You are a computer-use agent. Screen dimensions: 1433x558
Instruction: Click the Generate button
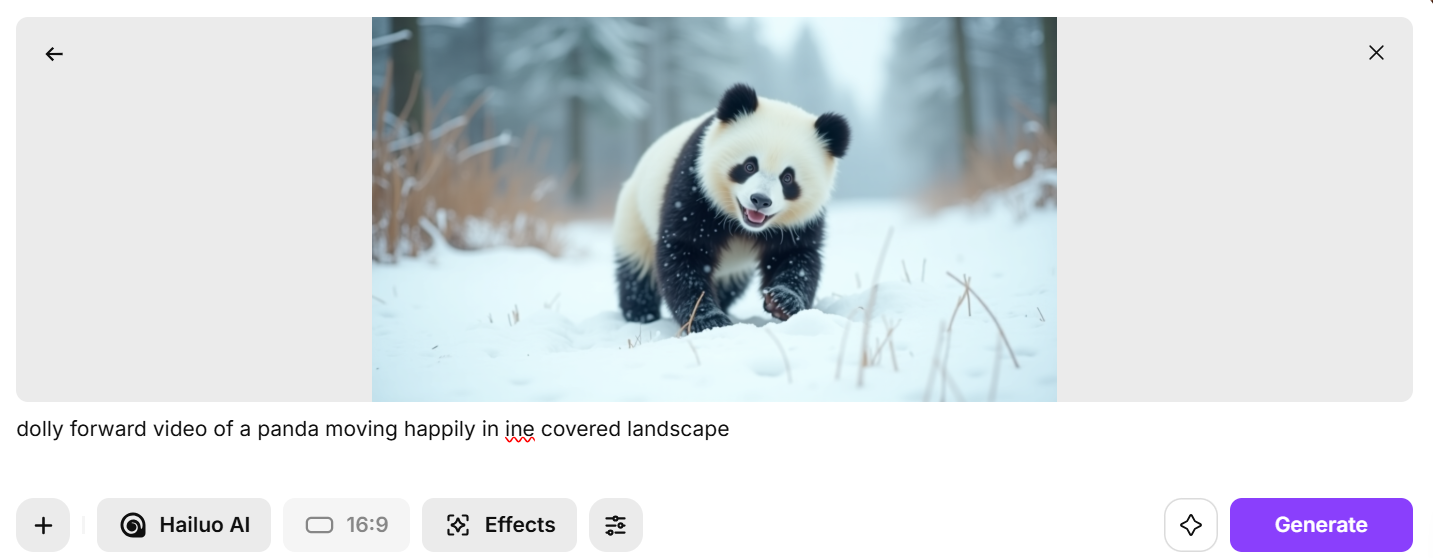click(x=1321, y=525)
